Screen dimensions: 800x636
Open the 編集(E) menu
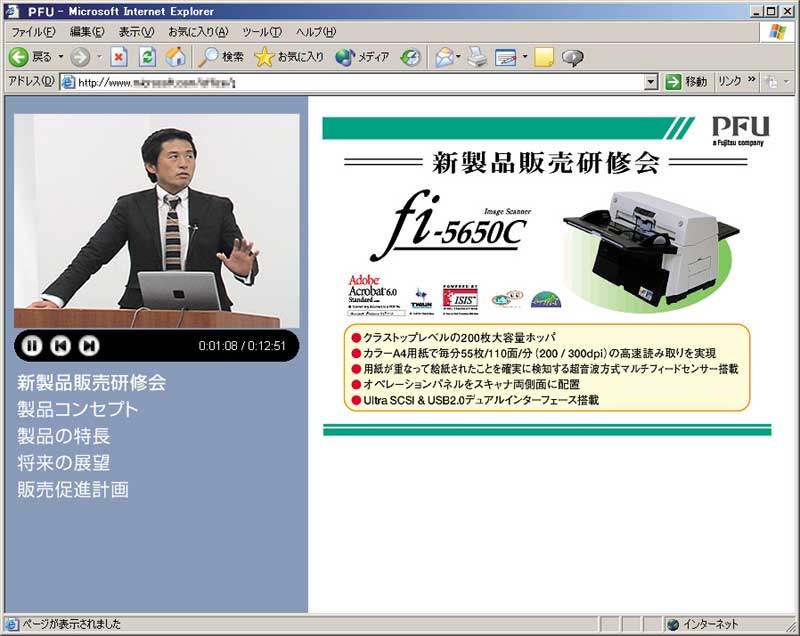tap(87, 32)
